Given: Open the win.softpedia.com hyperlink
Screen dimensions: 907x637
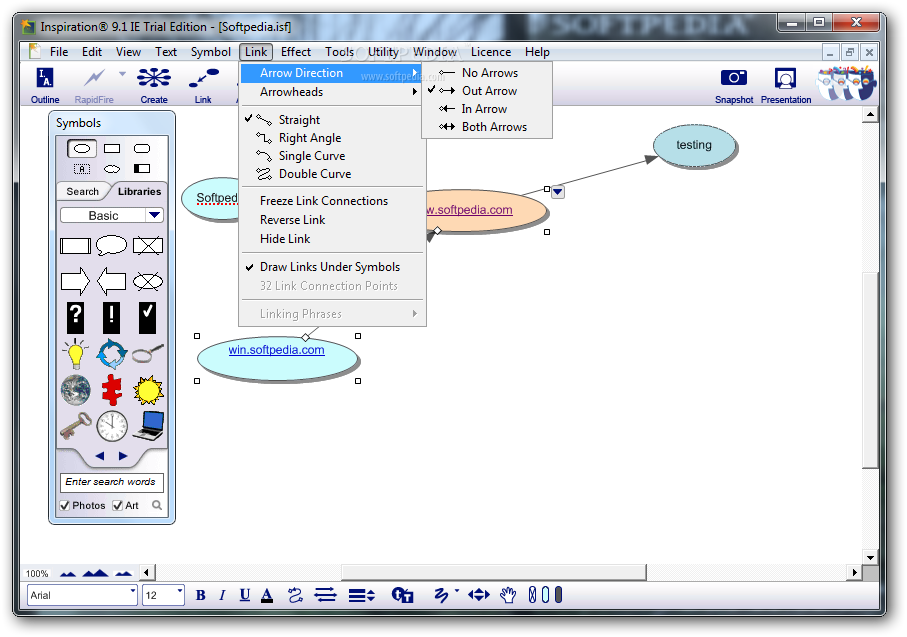Looking at the screenshot, I should [x=276, y=349].
